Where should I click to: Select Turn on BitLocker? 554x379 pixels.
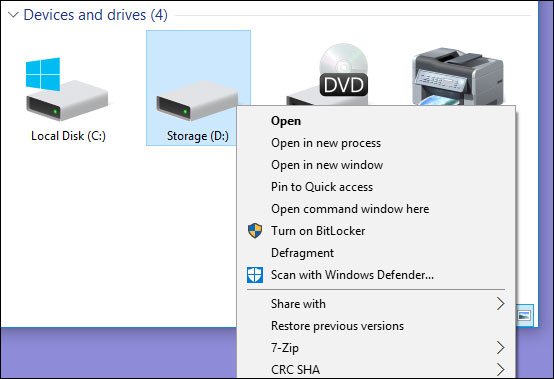point(376,231)
